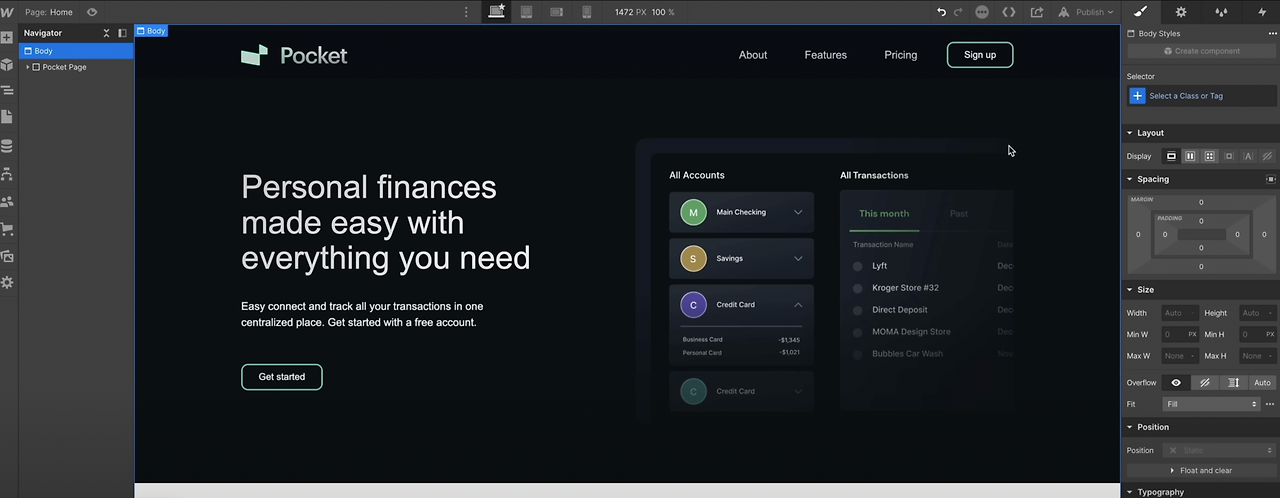Viewport: 1280px width, 498px height.
Task: Click the Min W value field
Action: [x=1180, y=334]
